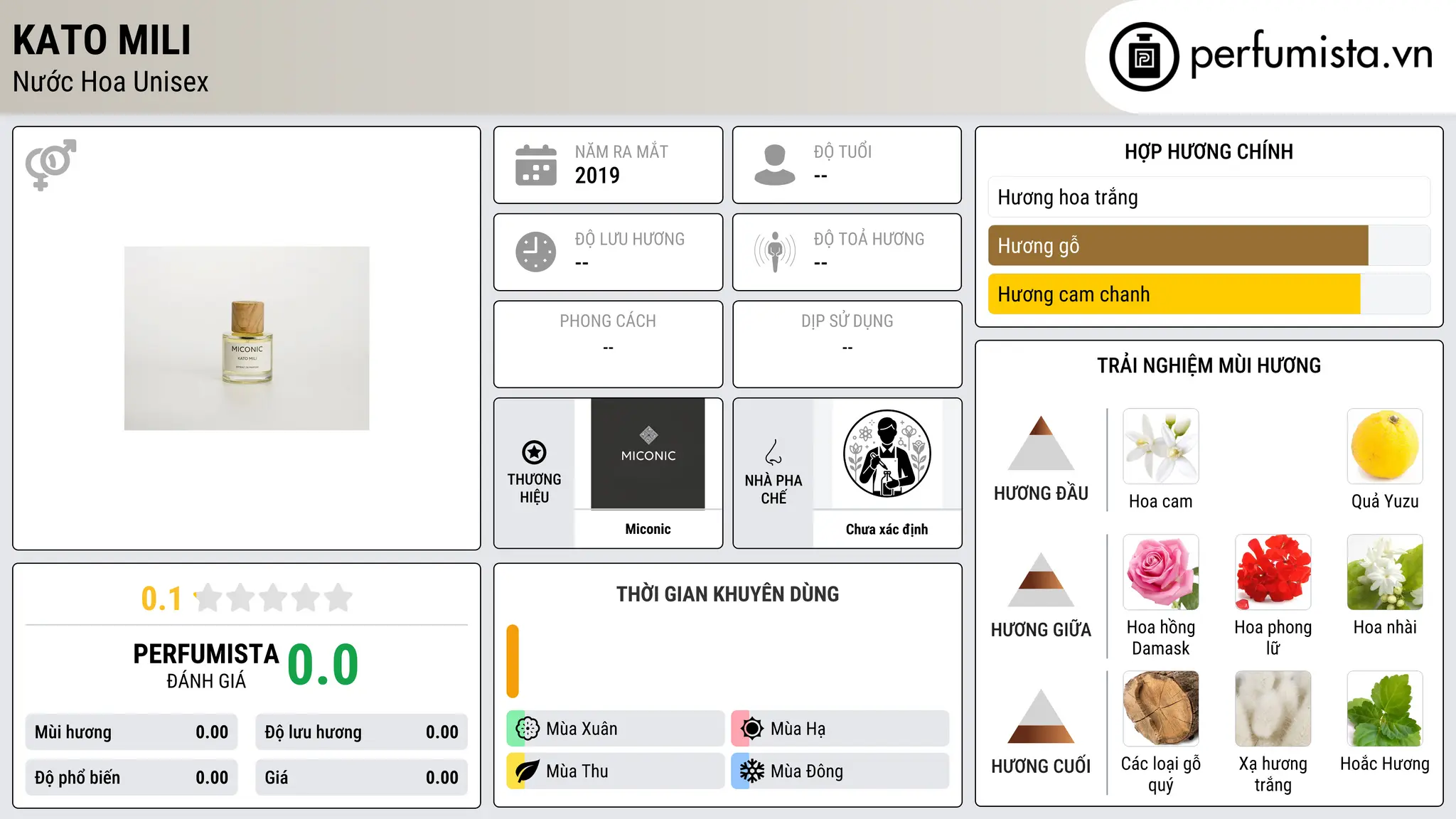Click the THỜI GIAN KHUYÊN DÙNG heading

pos(727,594)
